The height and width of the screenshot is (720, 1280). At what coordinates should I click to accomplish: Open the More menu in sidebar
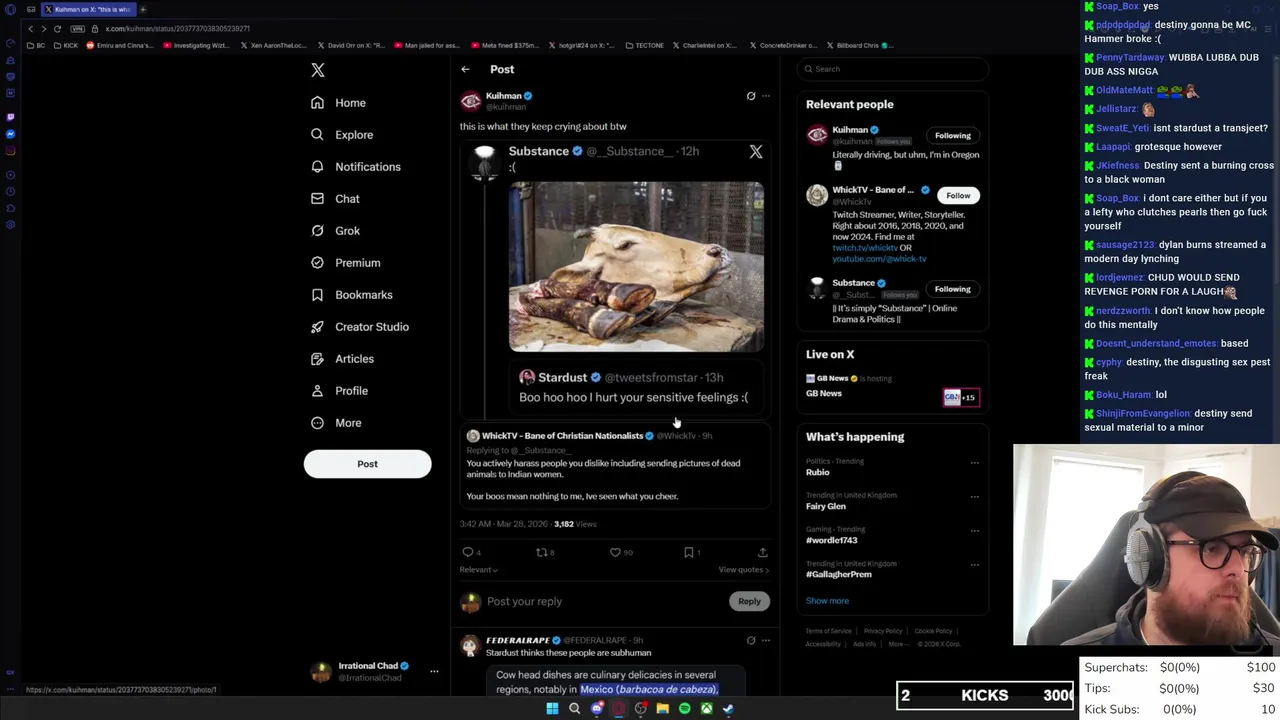[335, 423]
